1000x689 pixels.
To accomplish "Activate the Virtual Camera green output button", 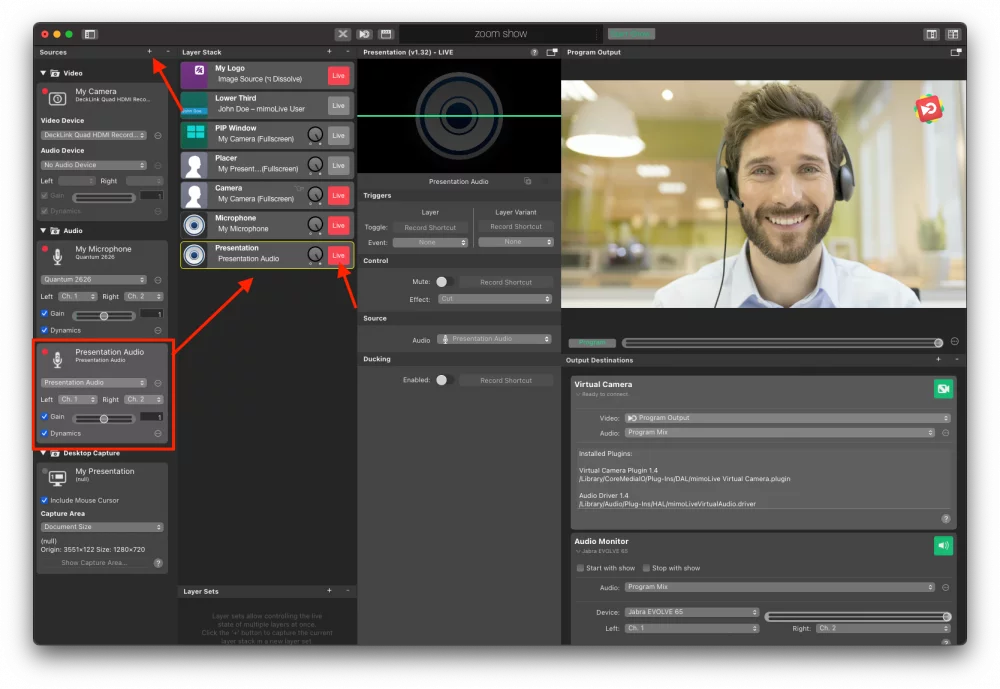I will click(x=943, y=389).
